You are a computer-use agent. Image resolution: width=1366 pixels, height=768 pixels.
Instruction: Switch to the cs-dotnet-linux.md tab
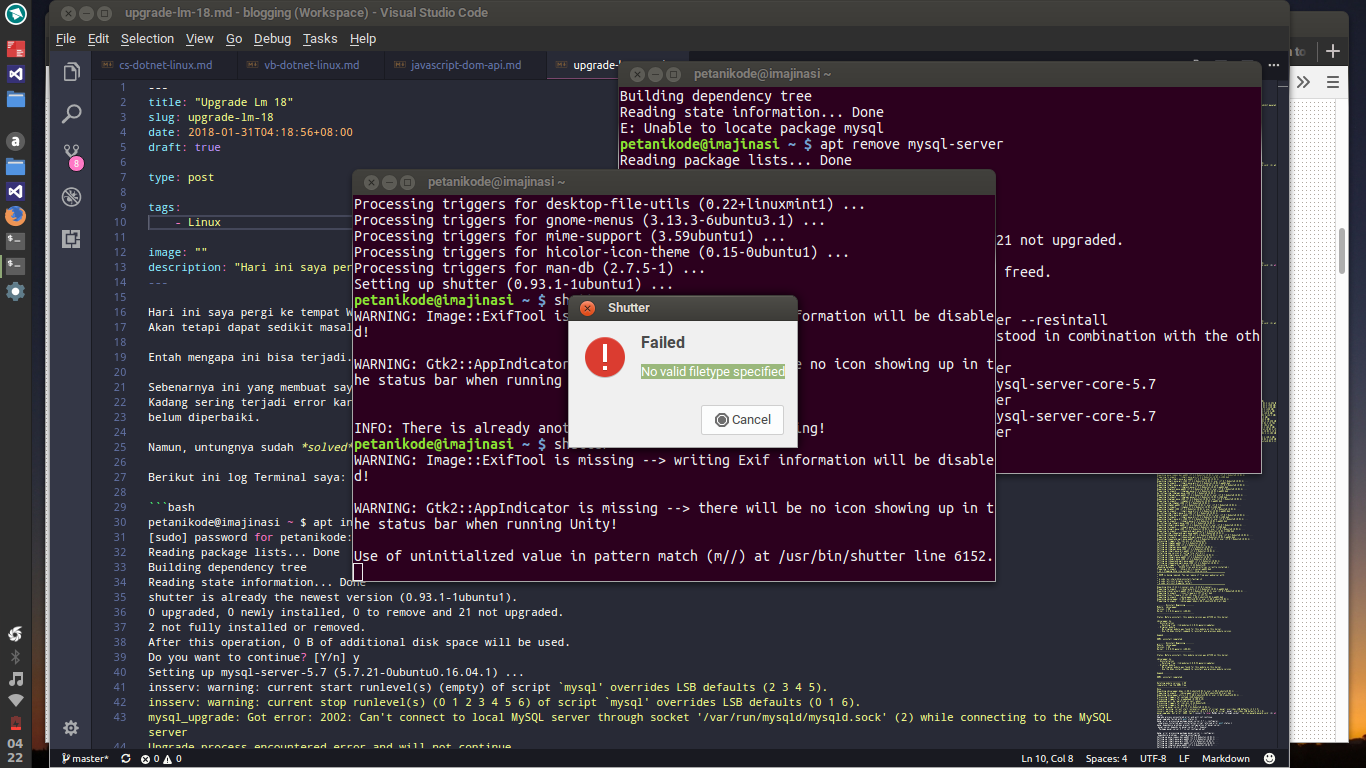click(165, 65)
